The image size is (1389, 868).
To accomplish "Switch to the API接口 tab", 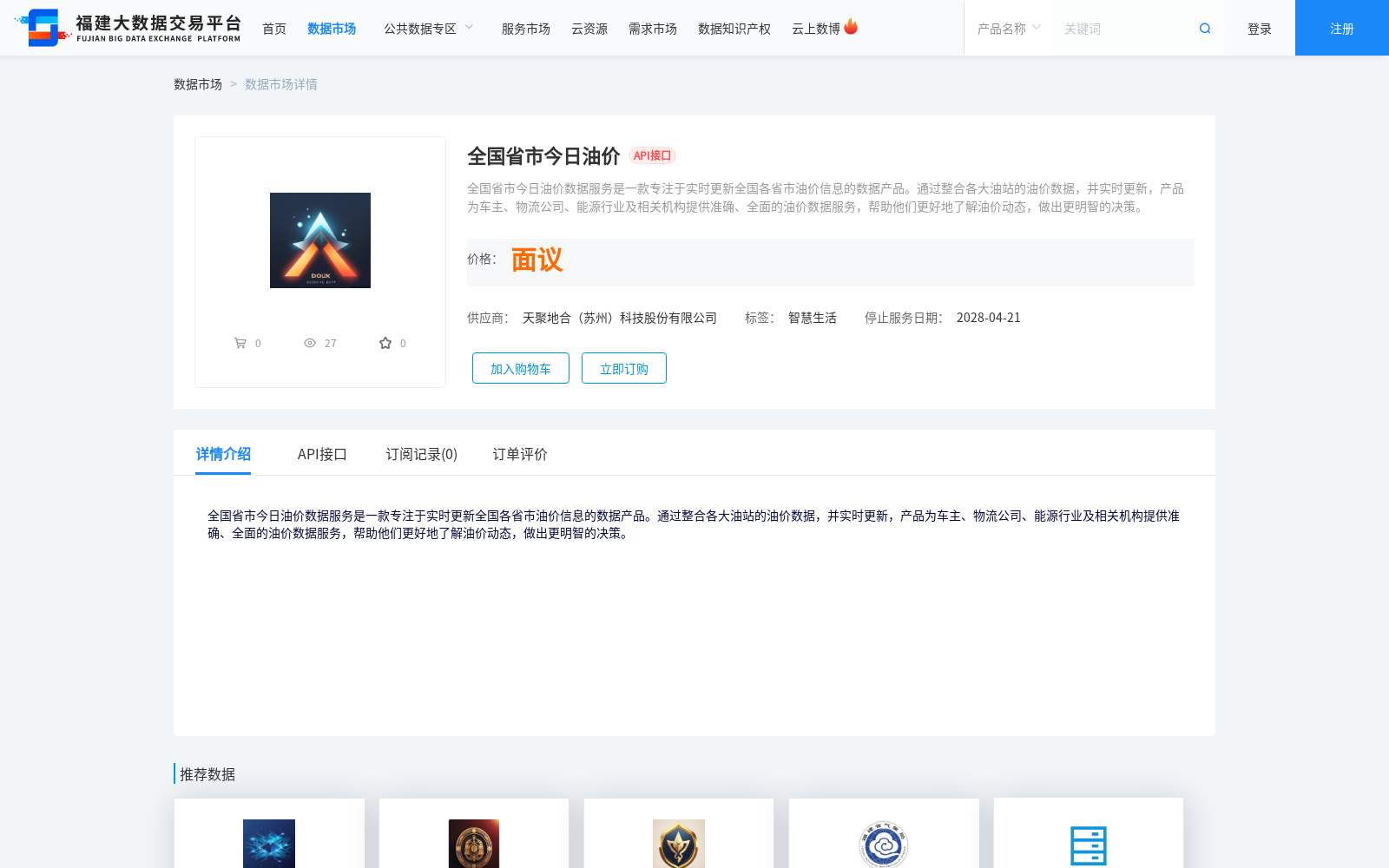I will 322,454.
